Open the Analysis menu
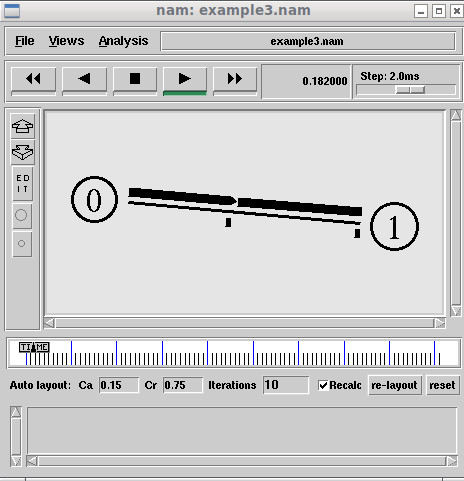The height and width of the screenshot is (481, 464). pos(123,41)
